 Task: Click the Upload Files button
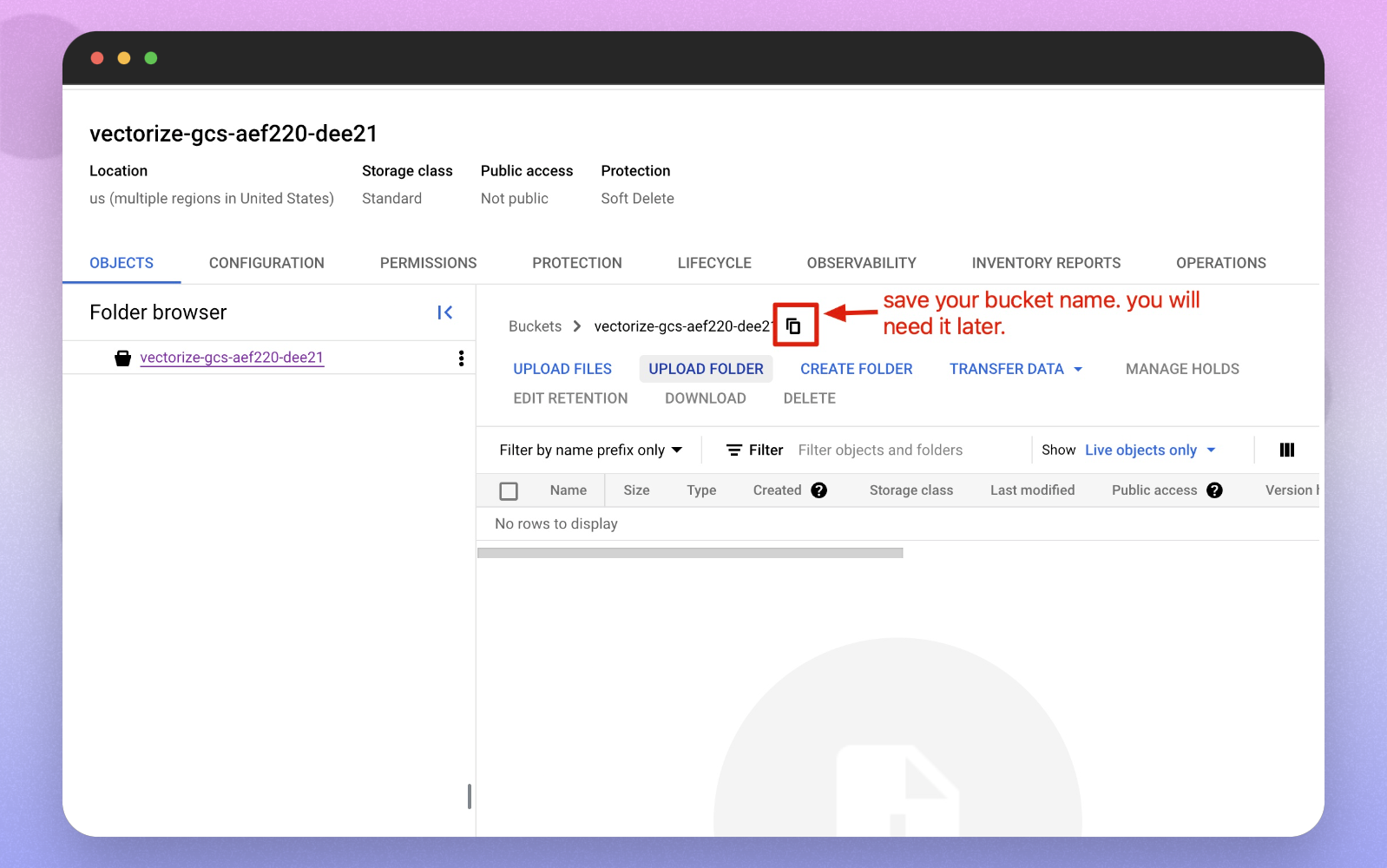[562, 369]
